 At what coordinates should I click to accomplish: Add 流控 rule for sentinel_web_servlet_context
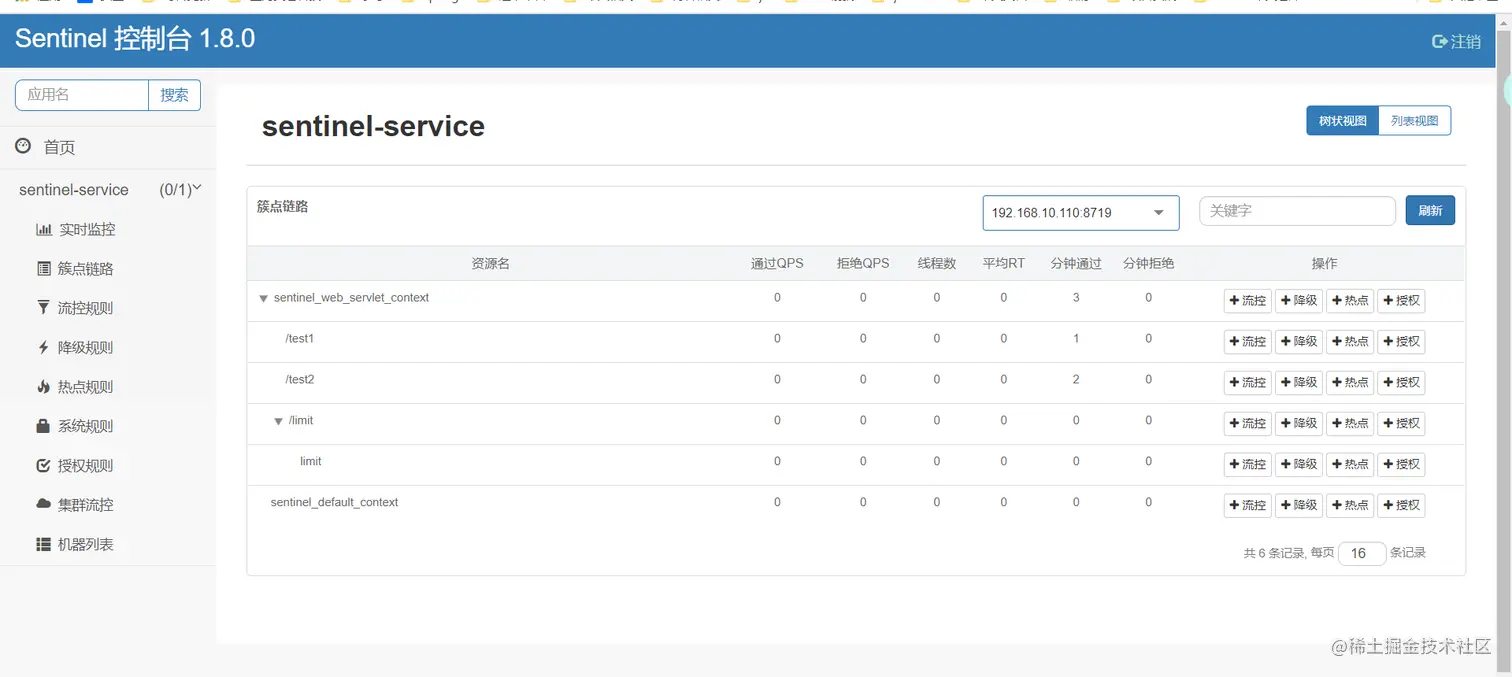tap(1248, 301)
